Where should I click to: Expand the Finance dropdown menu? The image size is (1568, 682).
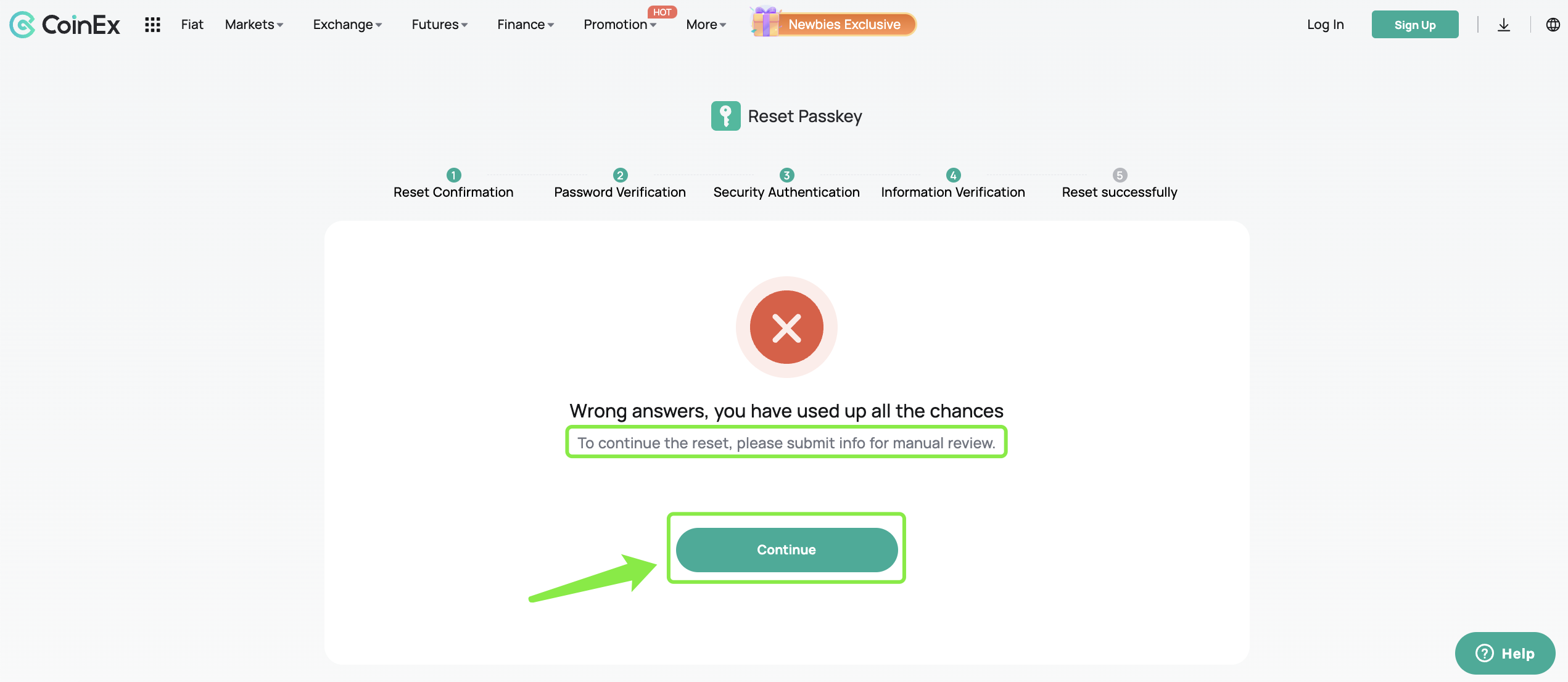pos(526,25)
